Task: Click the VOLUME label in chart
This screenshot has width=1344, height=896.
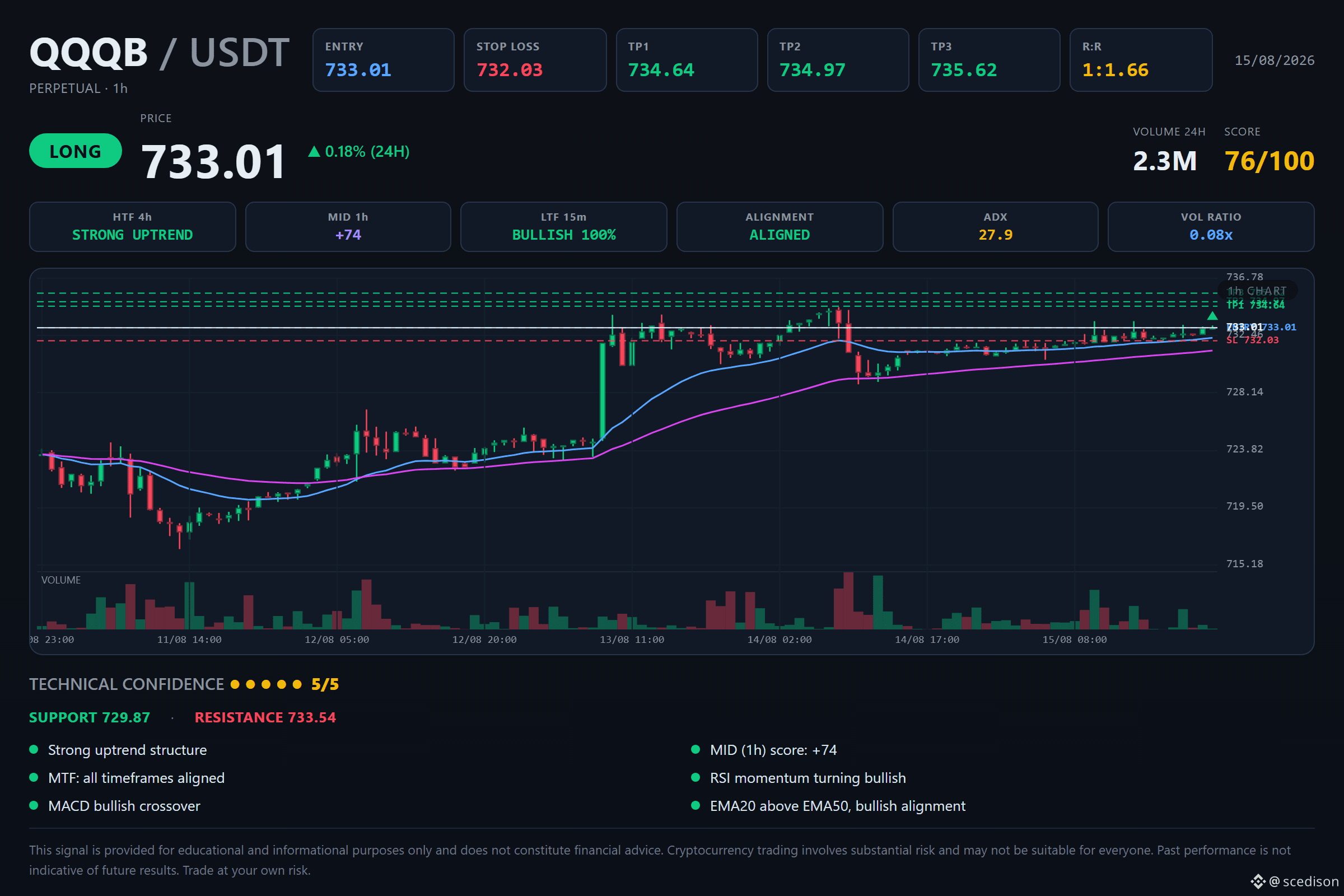Action: pyautogui.click(x=60, y=580)
